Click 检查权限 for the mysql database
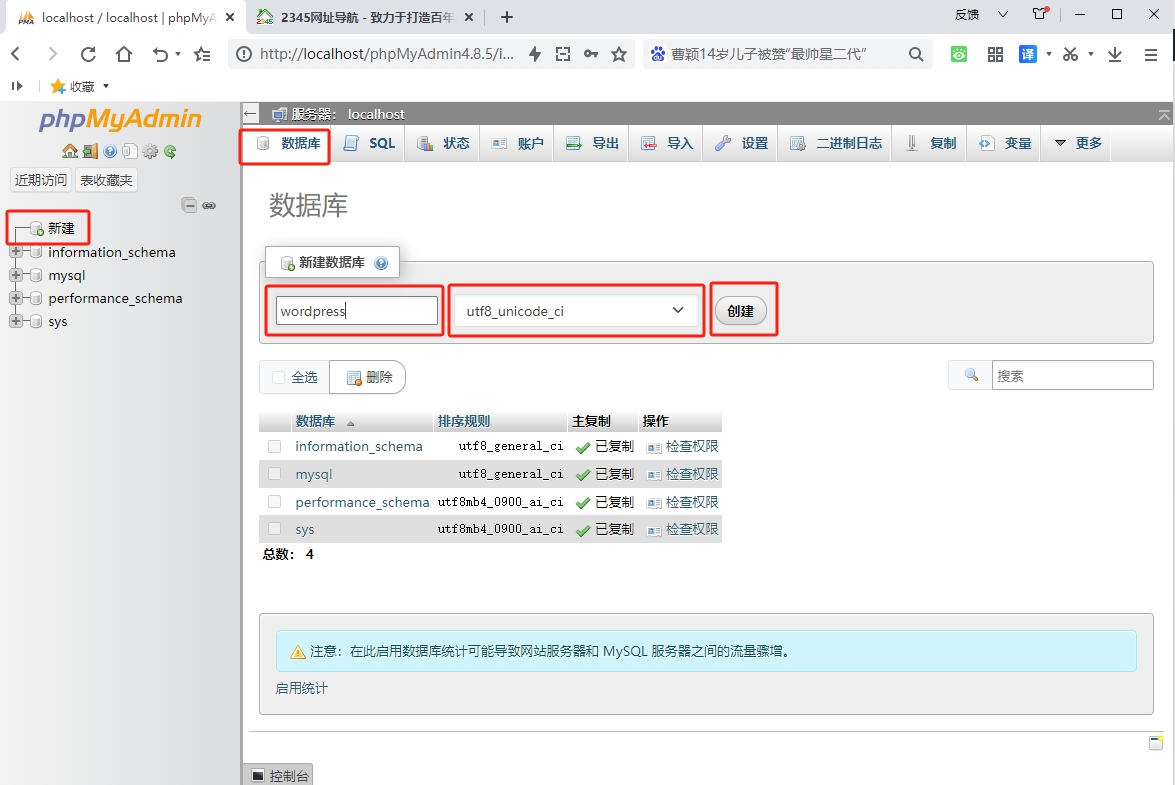1175x785 pixels. pos(683,474)
